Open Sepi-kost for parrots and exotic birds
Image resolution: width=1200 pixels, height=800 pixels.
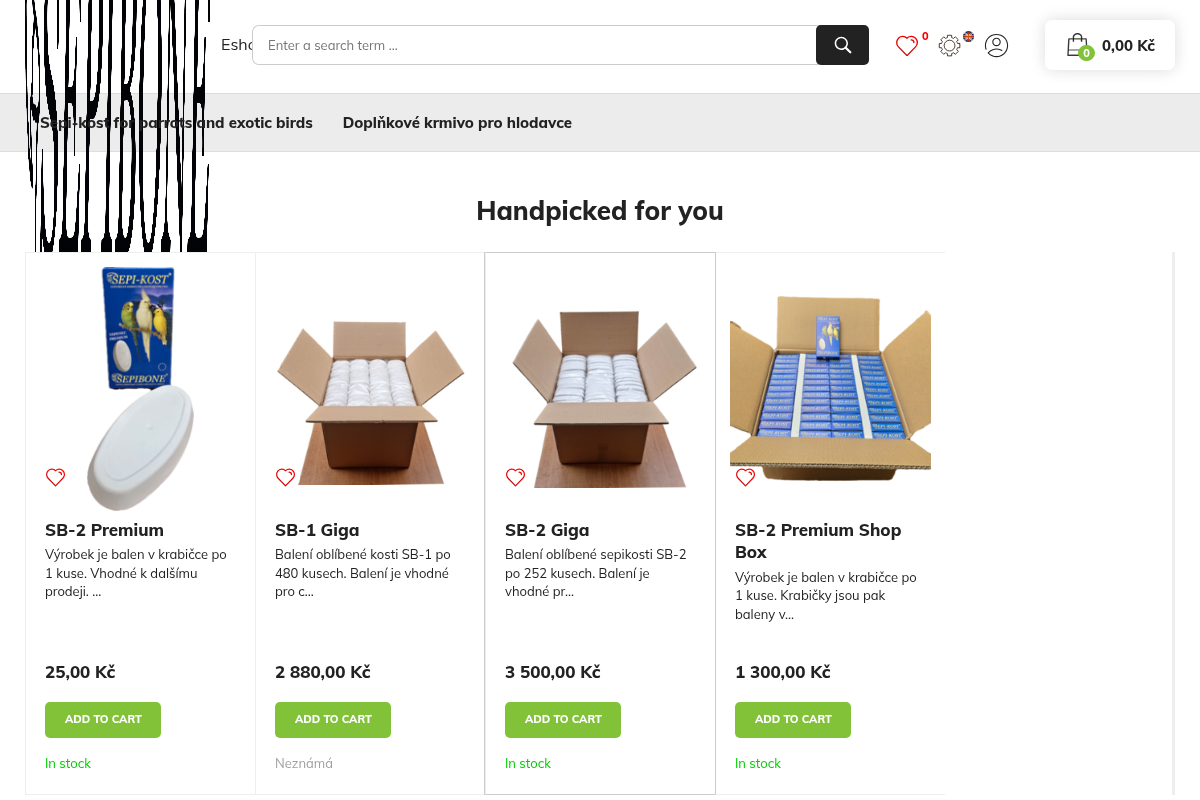pyautogui.click(x=176, y=123)
